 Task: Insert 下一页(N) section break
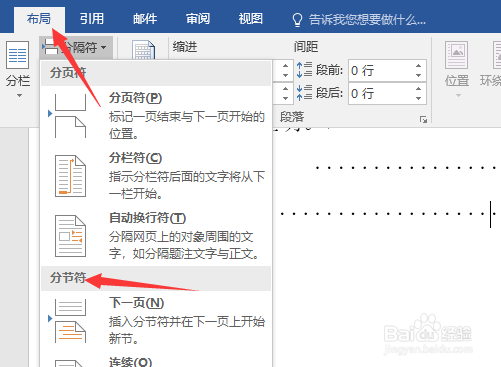click(x=156, y=320)
